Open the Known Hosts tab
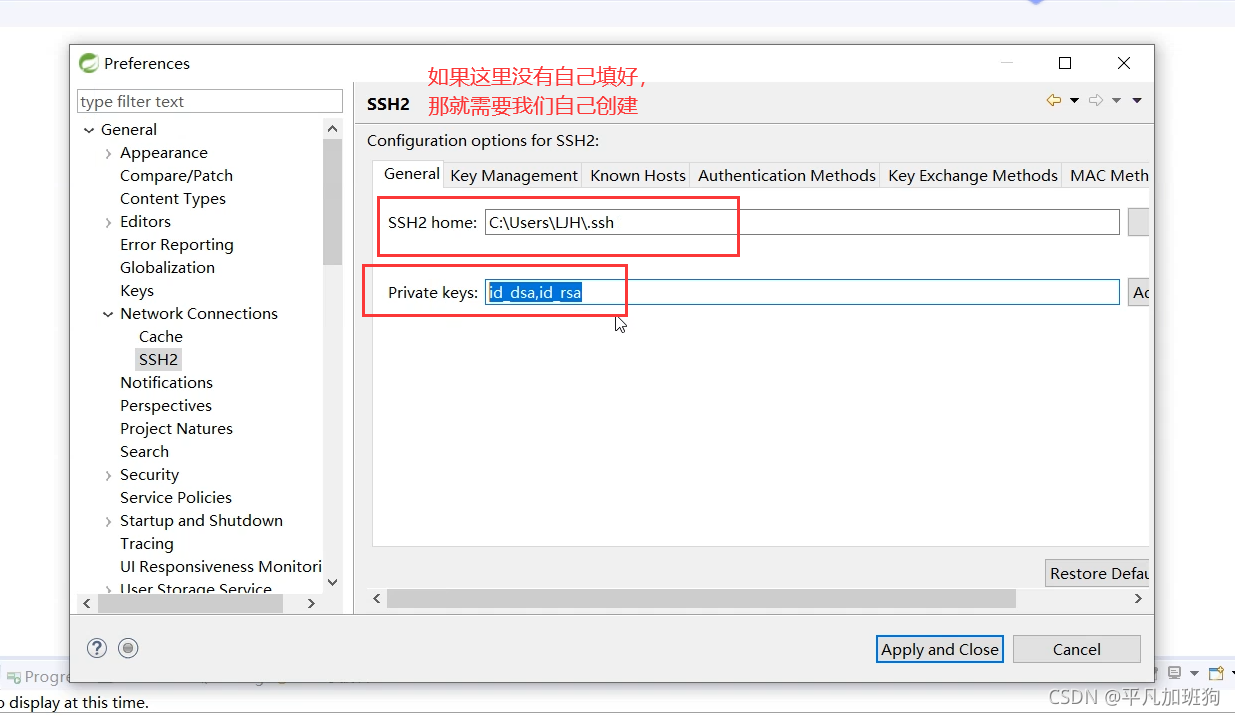Screen dimensions: 1235x716 (638, 175)
